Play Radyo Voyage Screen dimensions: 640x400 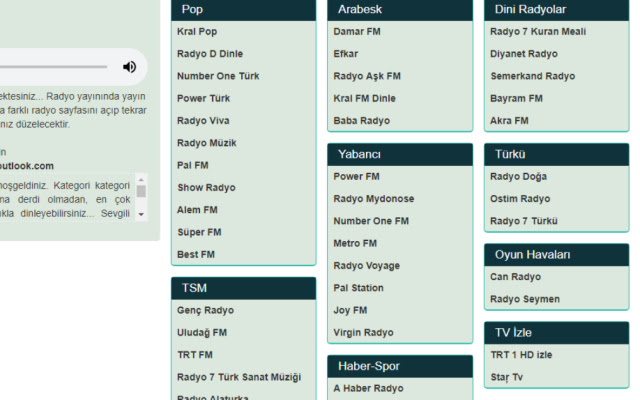pyautogui.click(x=367, y=266)
